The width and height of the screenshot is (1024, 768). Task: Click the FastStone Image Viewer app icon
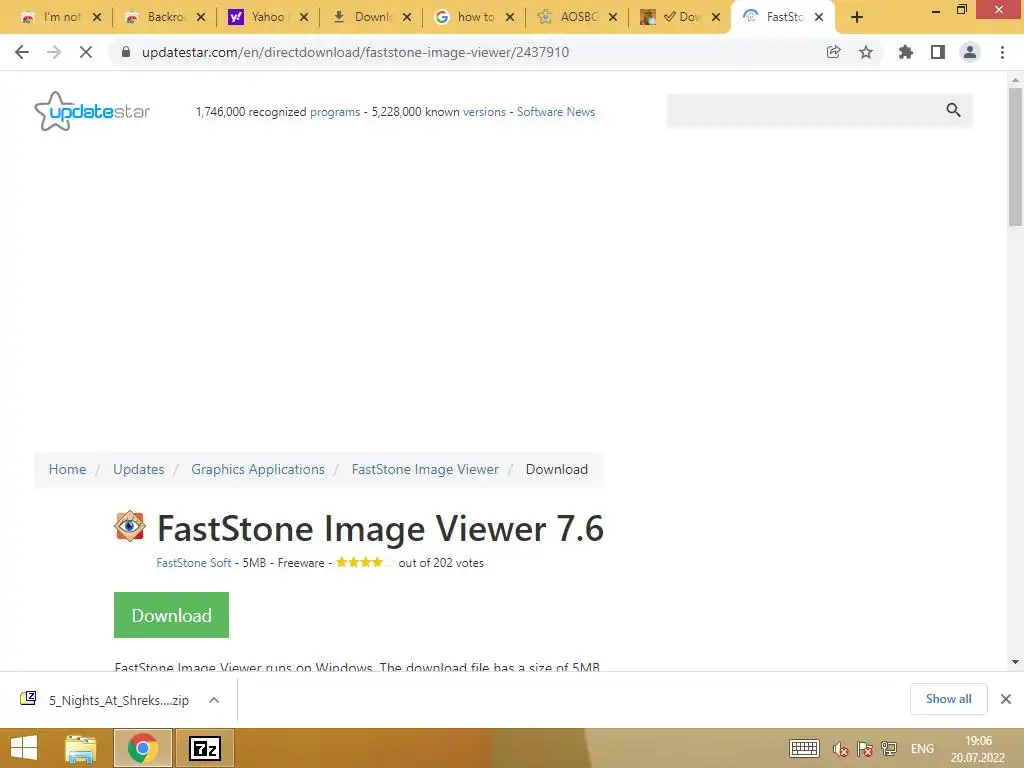click(129, 526)
